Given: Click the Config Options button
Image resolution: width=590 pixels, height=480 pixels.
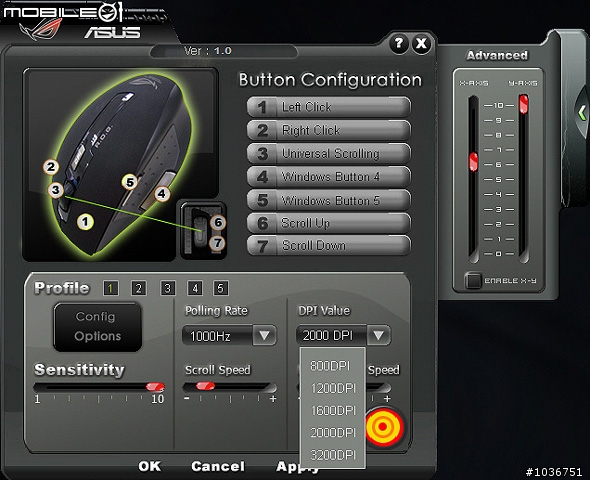Looking at the screenshot, I should point(97,327).
